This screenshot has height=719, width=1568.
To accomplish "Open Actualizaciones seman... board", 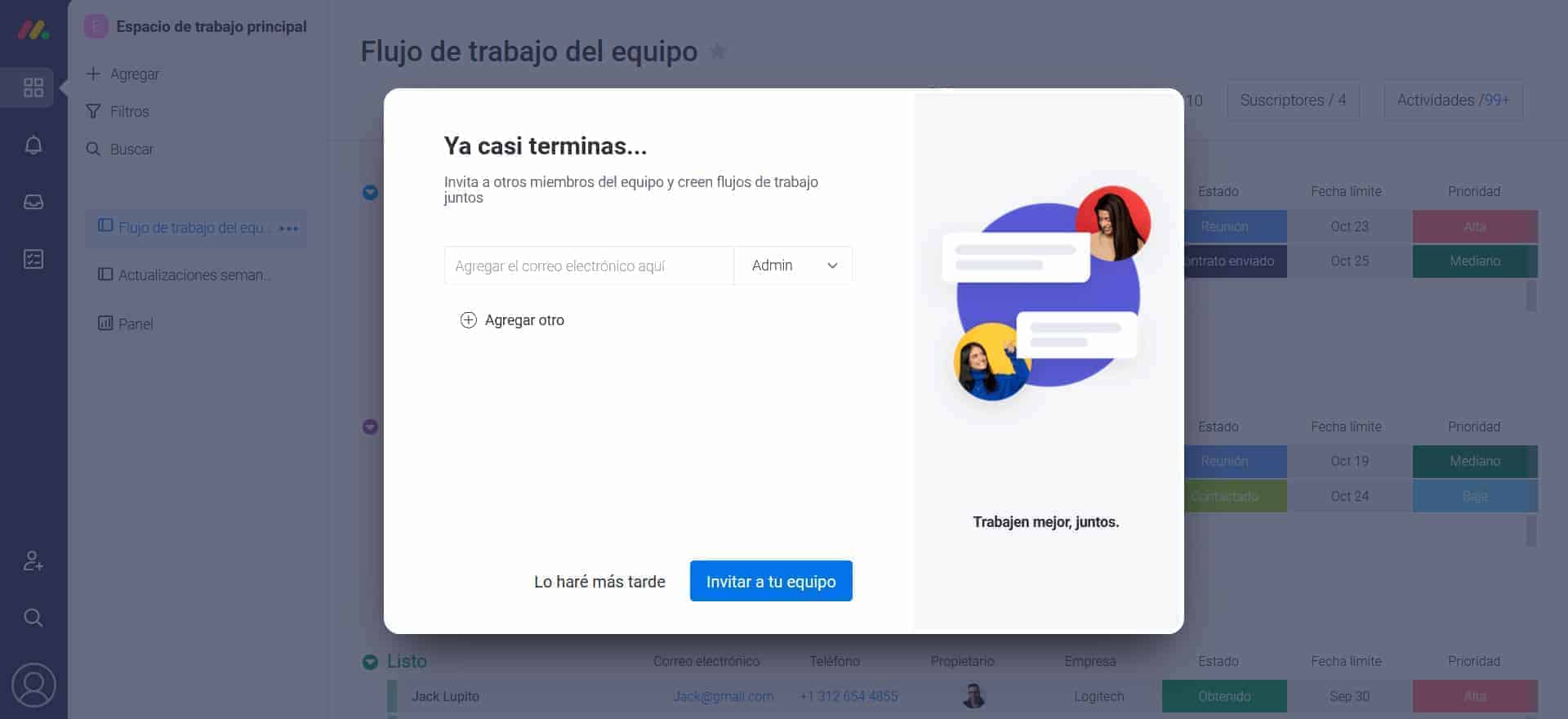I will [x=196, y=275].
